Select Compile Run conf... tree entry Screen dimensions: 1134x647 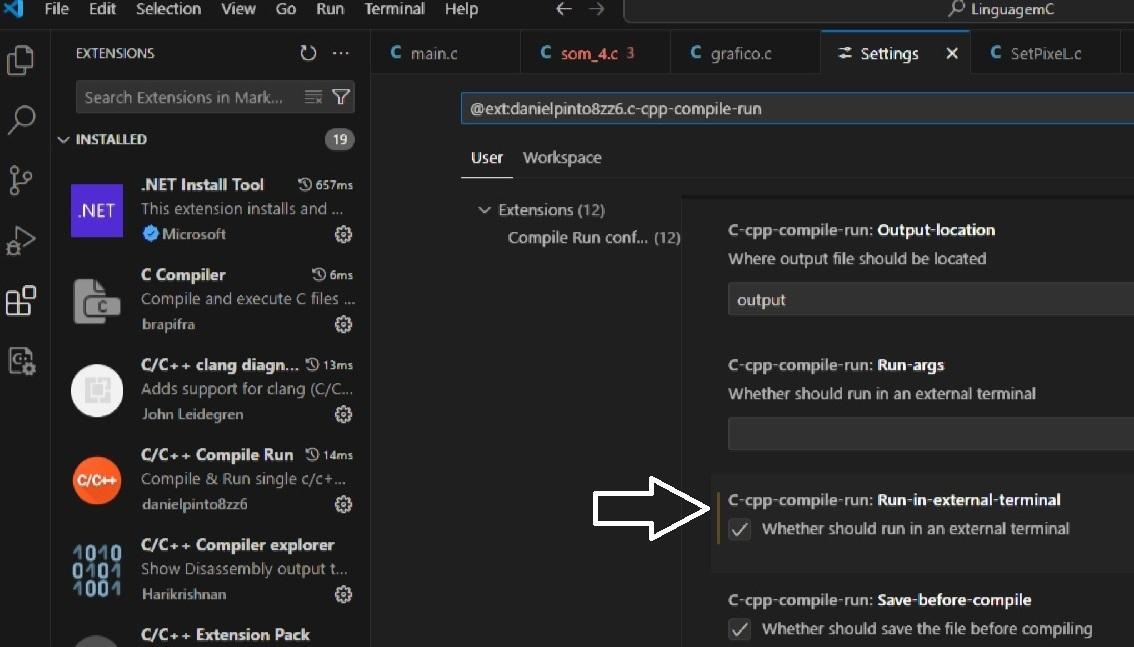tap(593, 238)
